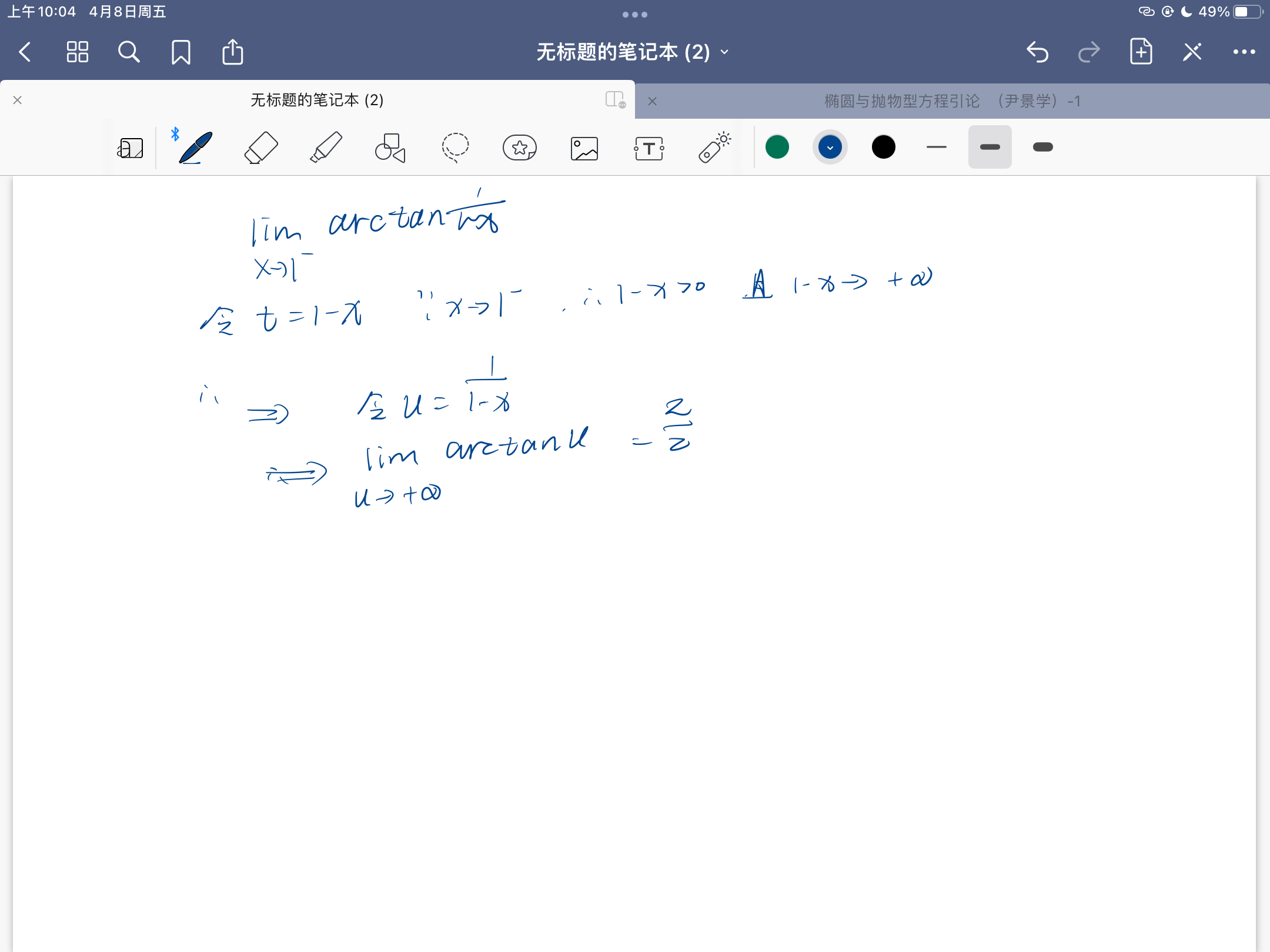Open the page thumbnails grid view
1270x952 pixels.
(x=77, y=52)
